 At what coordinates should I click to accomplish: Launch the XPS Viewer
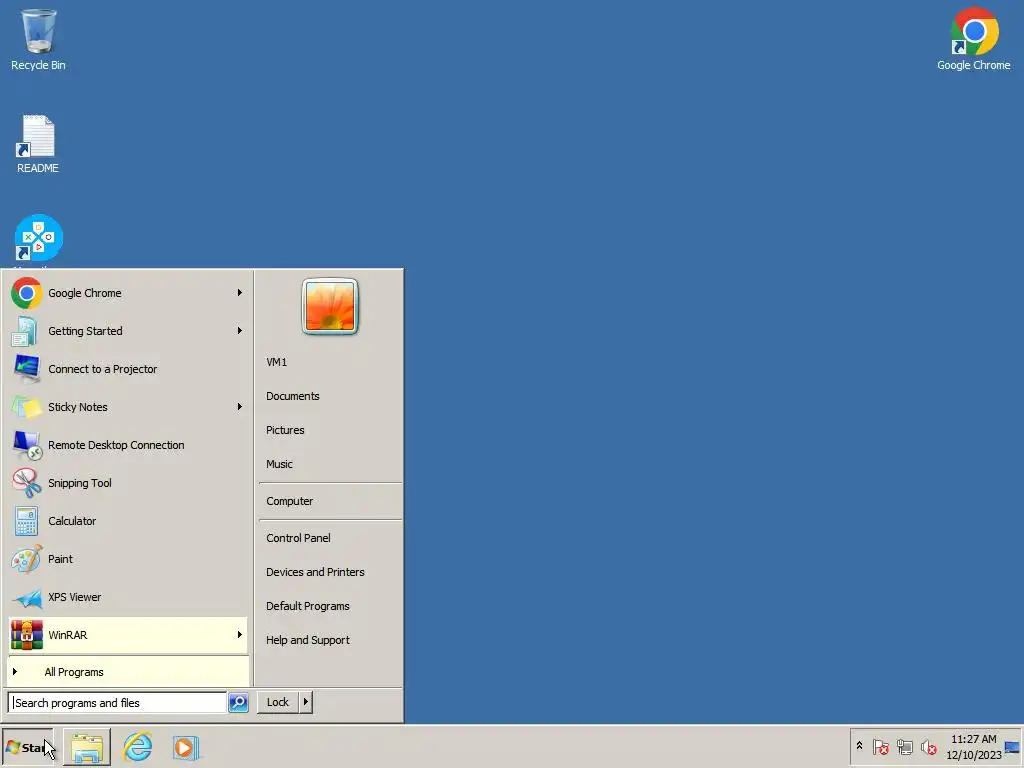coord(128,596)
